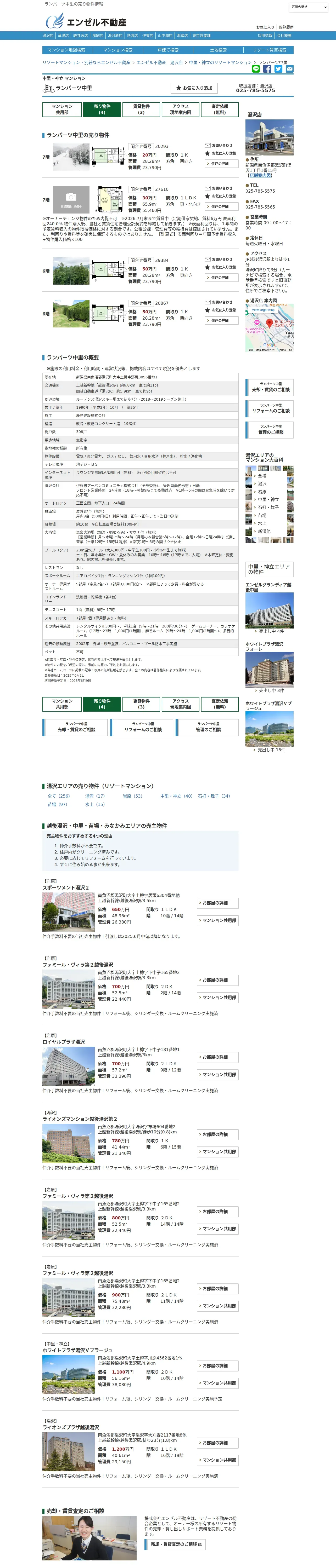336x1568 pixels.
Task: Open お部屋の詳細 for ライオンズマンション越後湯沢第2
Action: pos(218,1135)
